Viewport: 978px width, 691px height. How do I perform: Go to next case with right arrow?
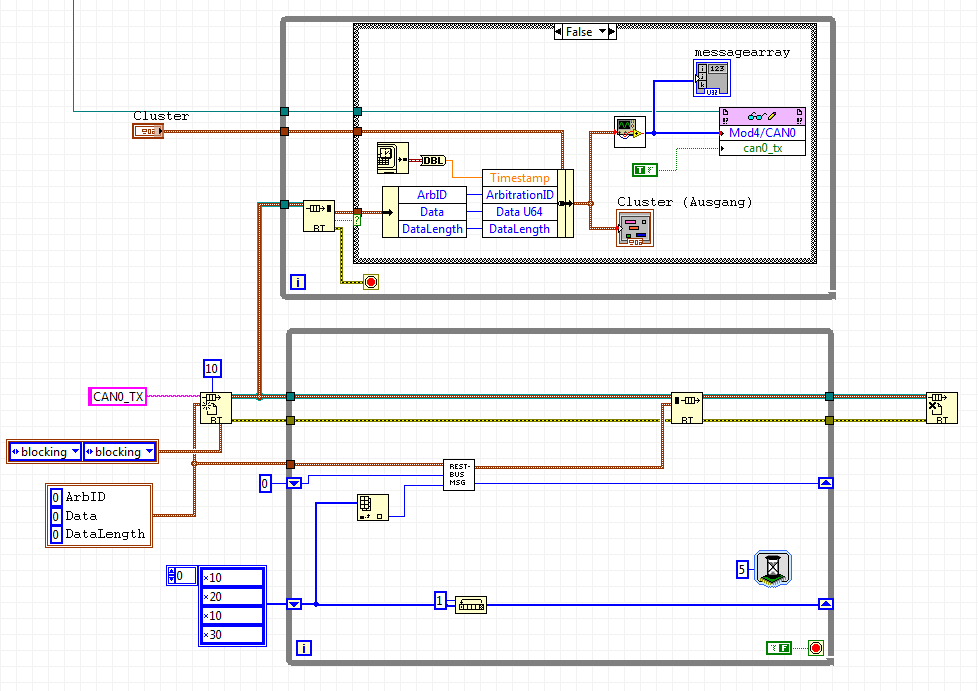612,32
